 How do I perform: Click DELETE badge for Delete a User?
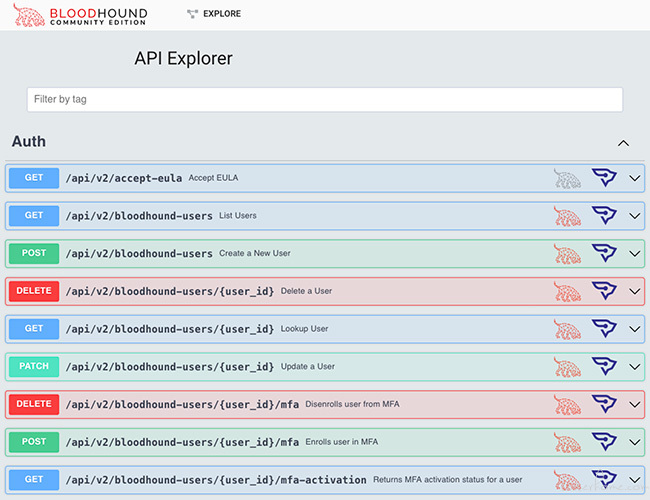34,291
